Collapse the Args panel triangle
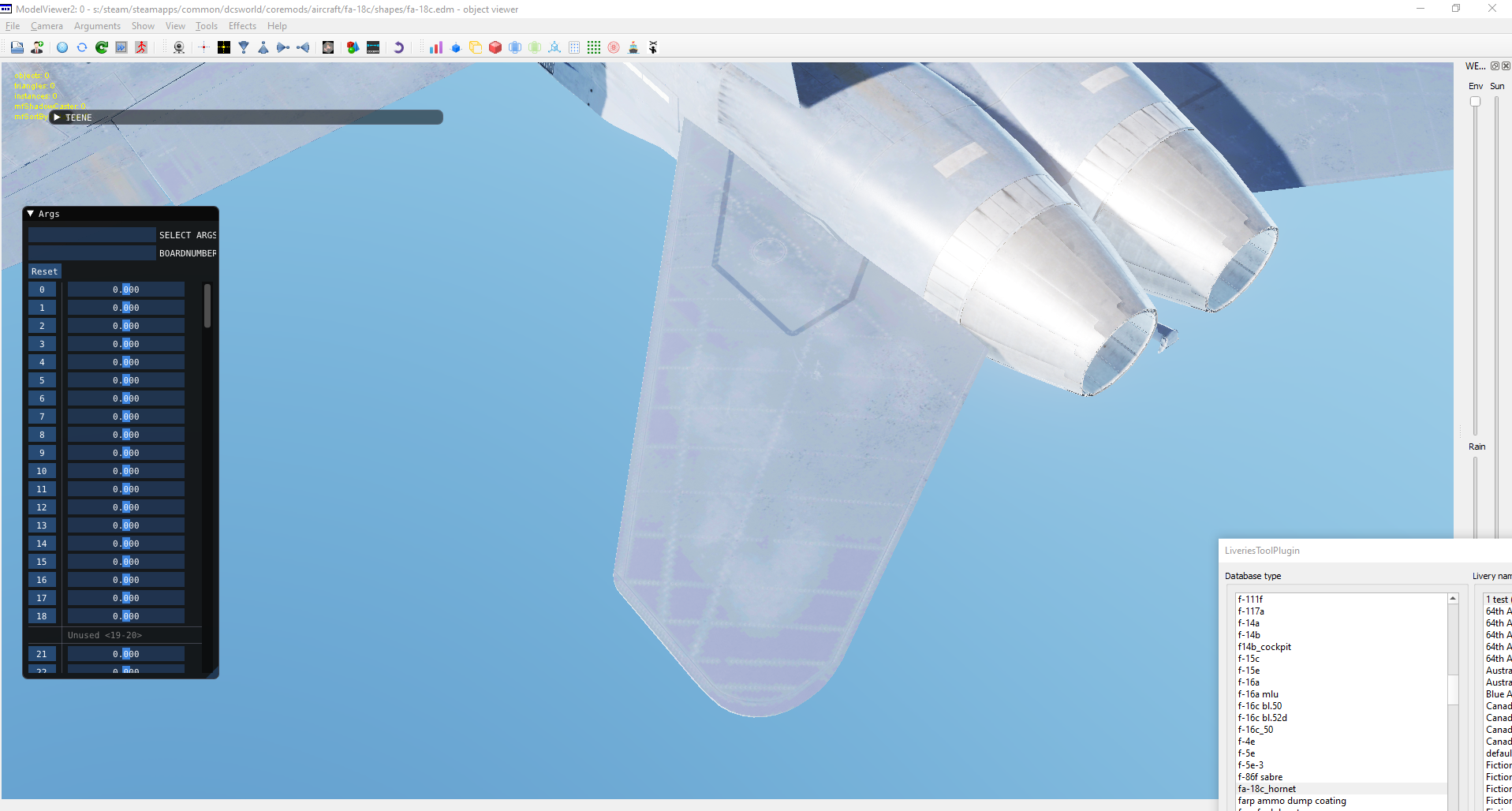The width and height of the screenshot is (1512, 811). pyautogui.click(x=31, y=214)
